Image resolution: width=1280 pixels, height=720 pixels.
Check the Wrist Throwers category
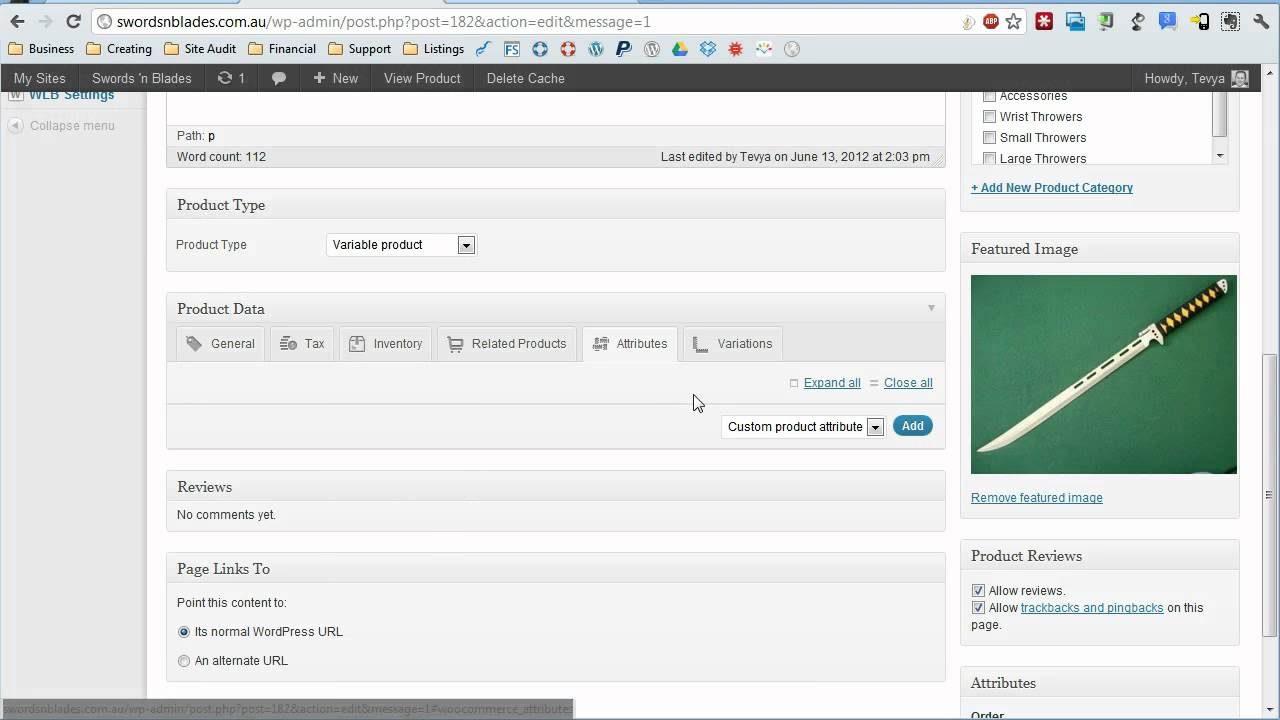[x=989, y=117]
